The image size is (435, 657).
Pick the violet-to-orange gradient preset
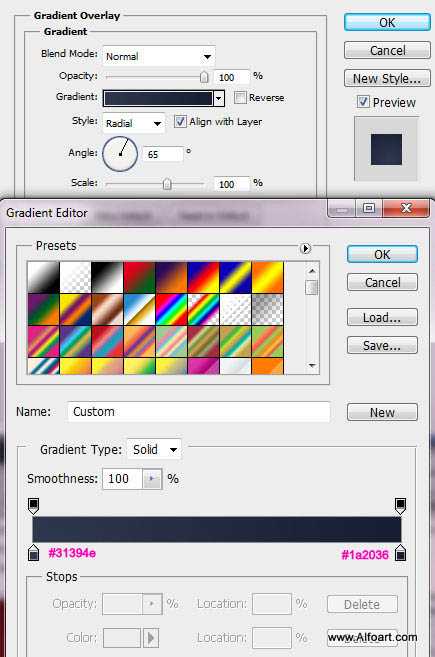point(171,277)
